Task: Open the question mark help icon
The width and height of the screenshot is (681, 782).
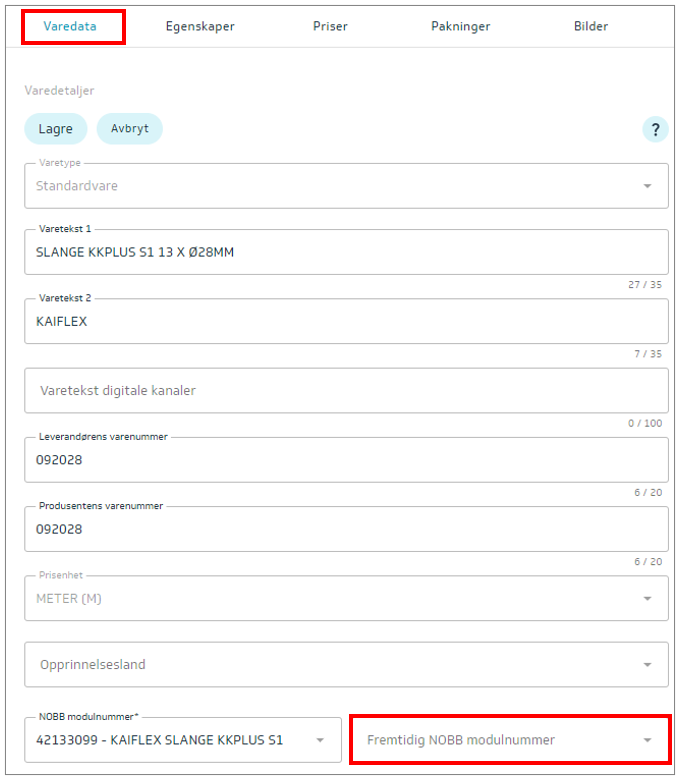Action: 655,130
